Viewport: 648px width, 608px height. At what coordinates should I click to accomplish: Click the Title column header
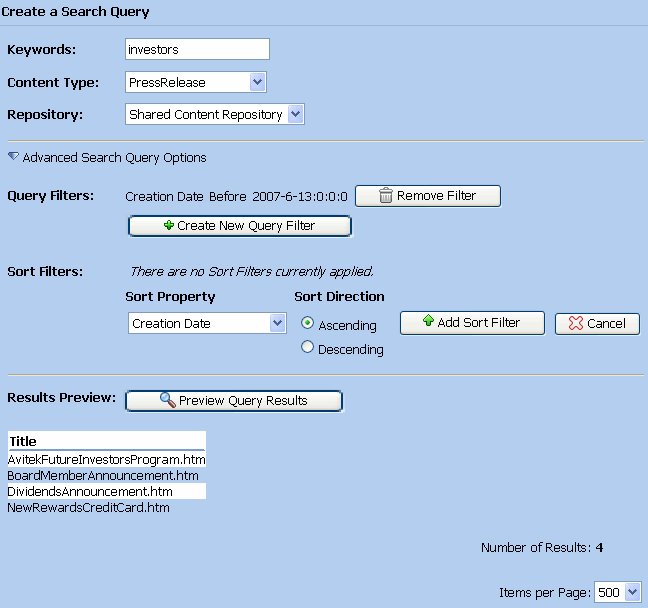click(x=23, y=441)
